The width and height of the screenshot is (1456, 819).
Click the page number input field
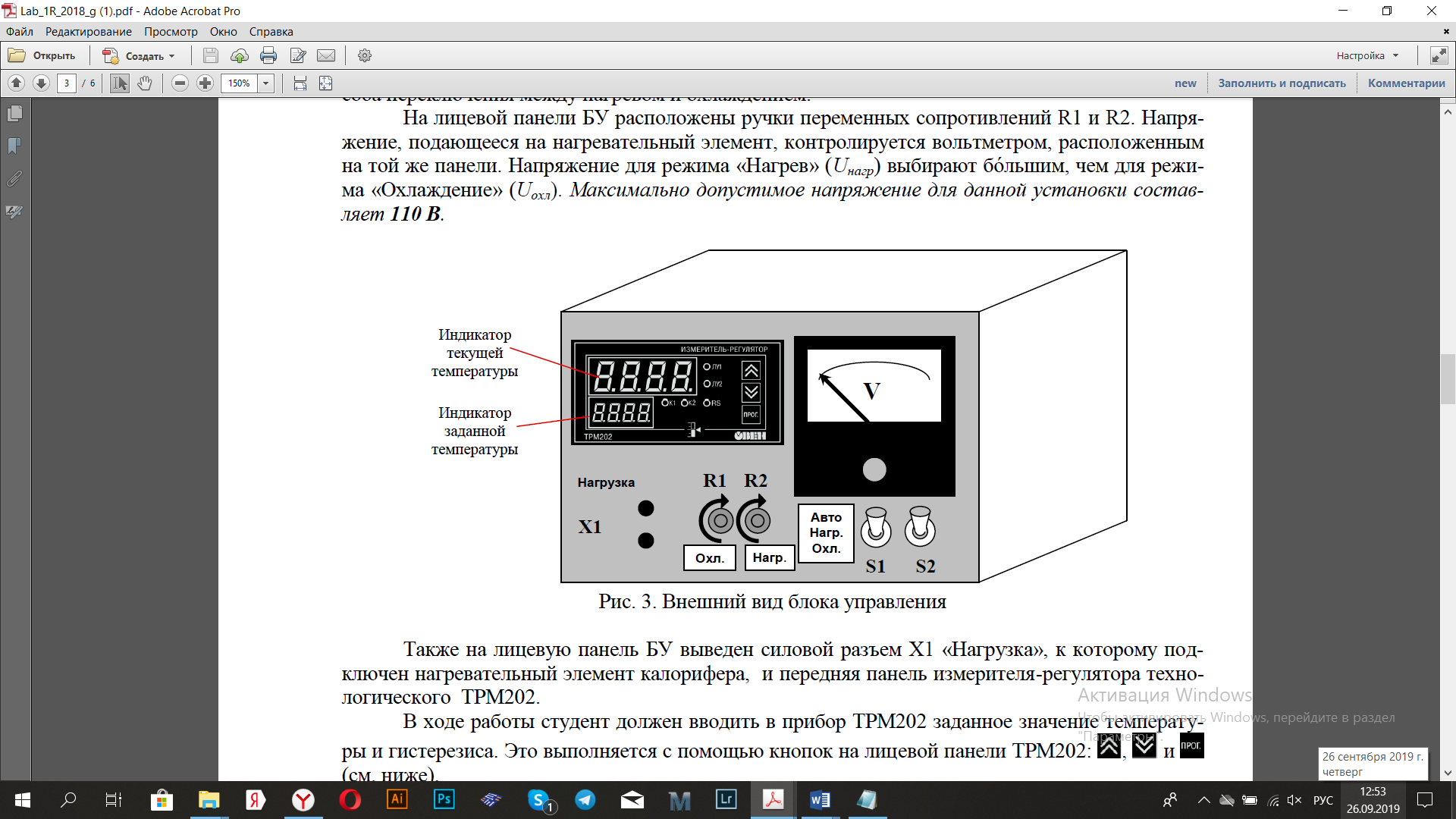point(67,83)
